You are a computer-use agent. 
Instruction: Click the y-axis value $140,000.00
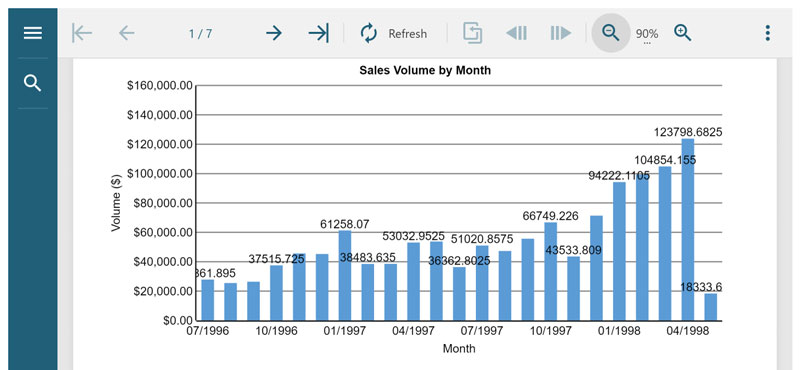(x=160, y=115)
